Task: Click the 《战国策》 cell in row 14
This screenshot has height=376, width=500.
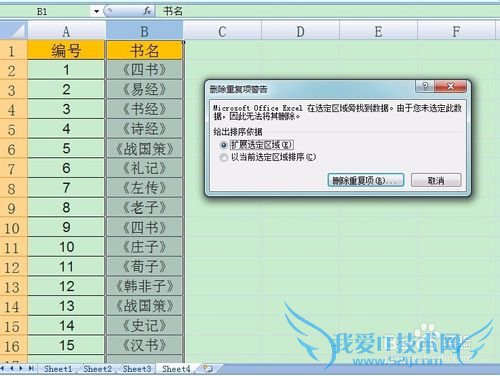Action: 144,306
